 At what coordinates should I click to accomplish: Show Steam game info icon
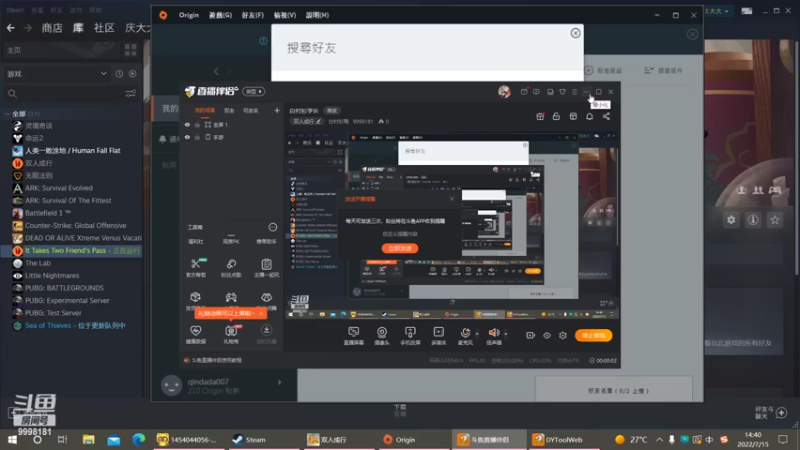[753, 220]
